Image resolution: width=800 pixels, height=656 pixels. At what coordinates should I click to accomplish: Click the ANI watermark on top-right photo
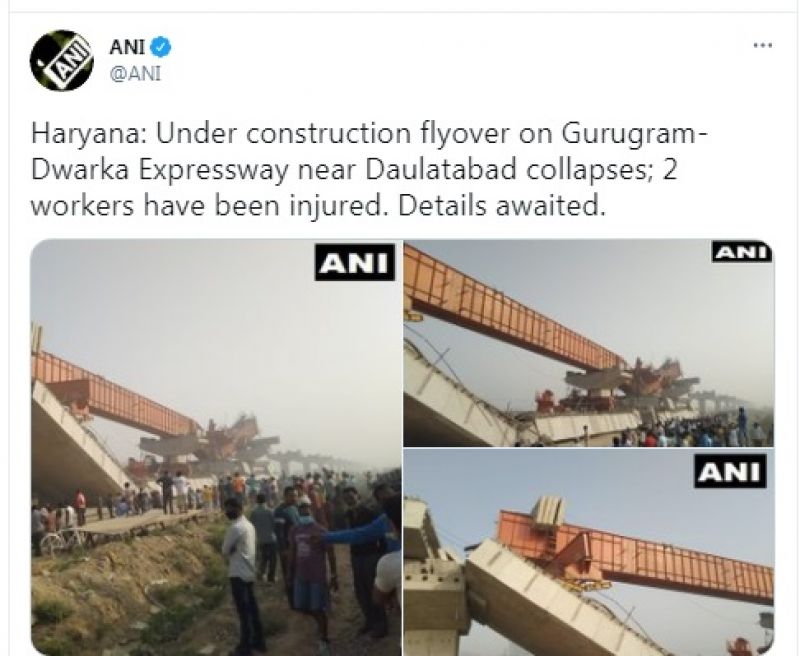click(x=741, y=253)
